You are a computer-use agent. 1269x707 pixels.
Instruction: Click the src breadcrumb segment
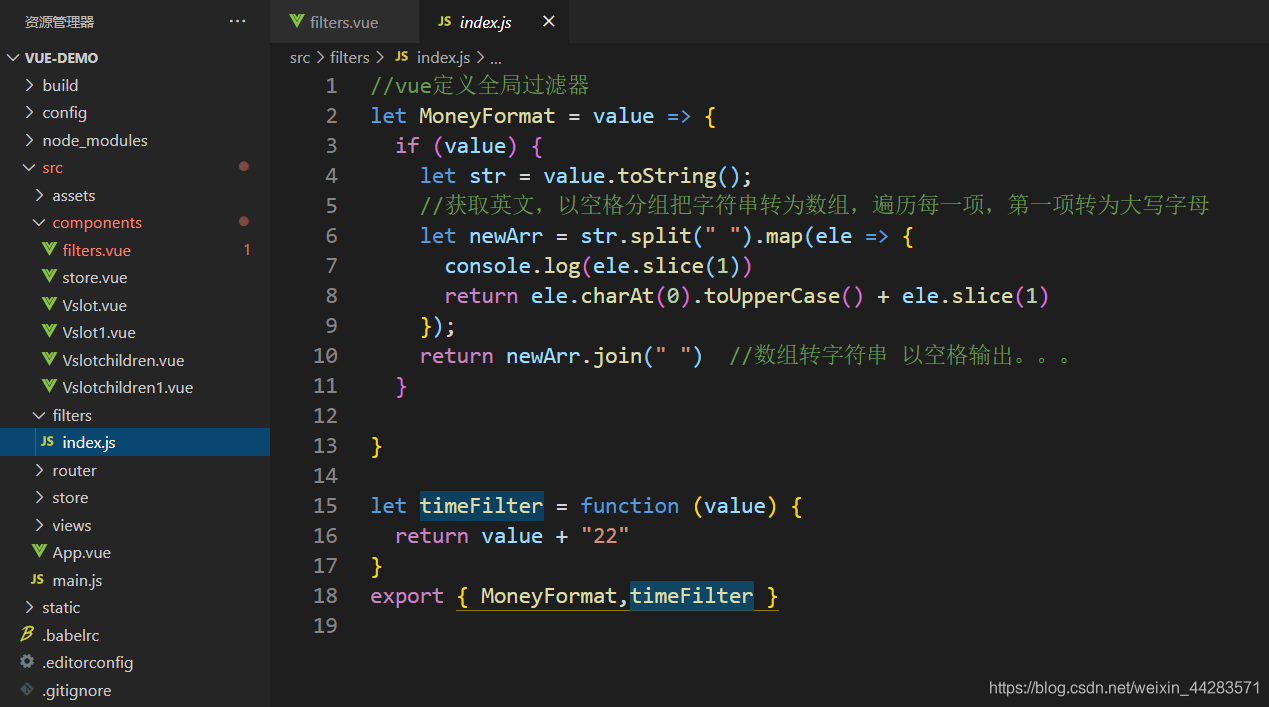(x=300, y=58)
